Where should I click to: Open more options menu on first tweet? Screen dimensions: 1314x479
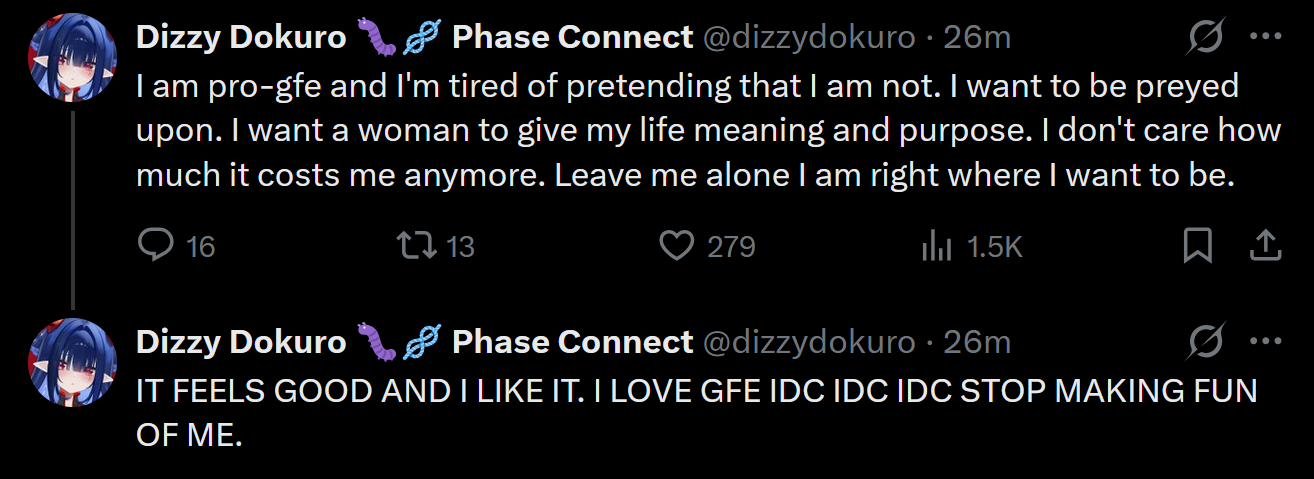tap(1266, 38)
